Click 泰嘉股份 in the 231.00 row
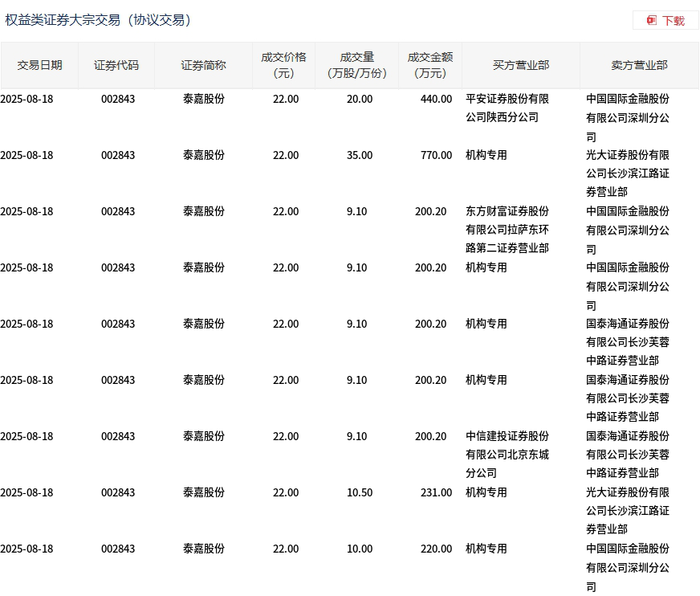Viewport: 700px width, 596px height. [x=204, y=493]
